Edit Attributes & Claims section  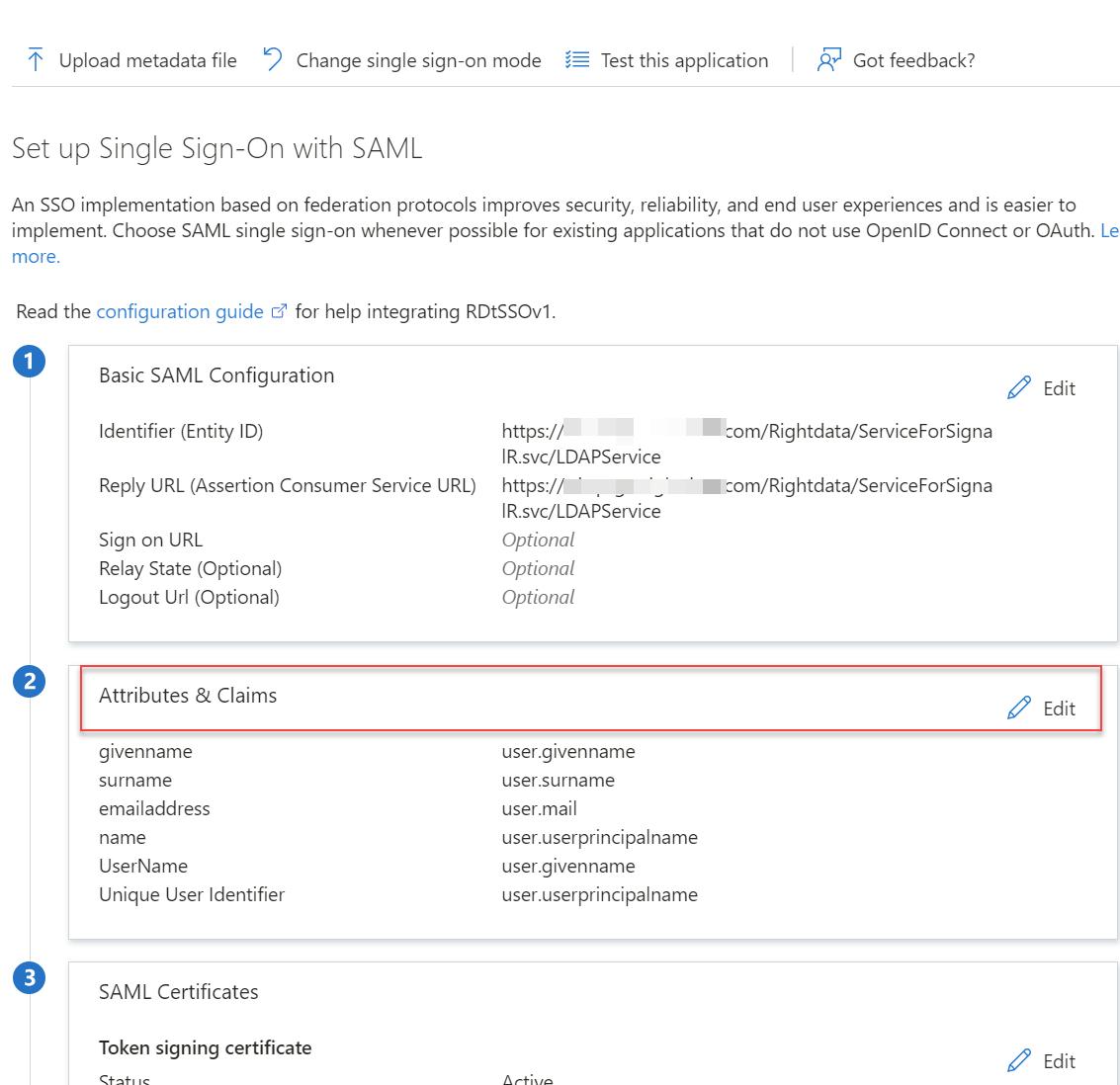click(1059, 709)
